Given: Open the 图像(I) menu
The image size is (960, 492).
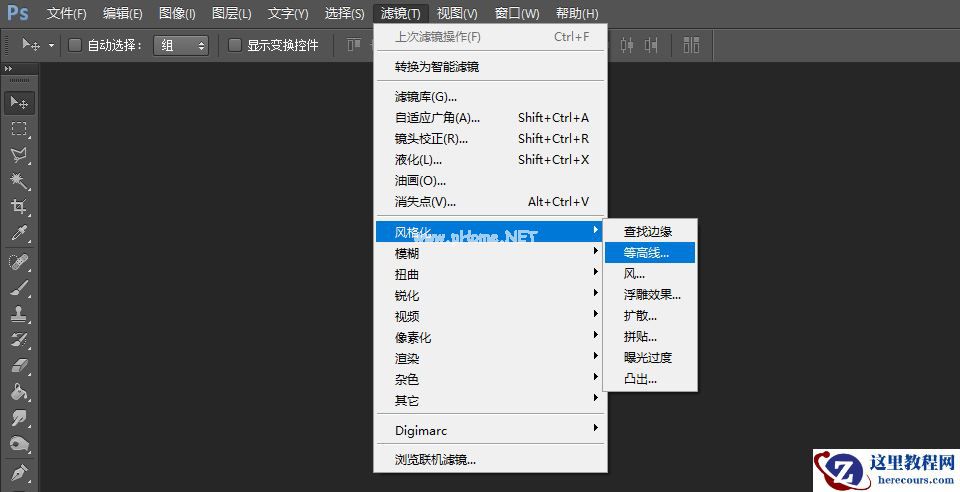Looking at the screenshot, I should pyautogui.click(x=177, y=13).
